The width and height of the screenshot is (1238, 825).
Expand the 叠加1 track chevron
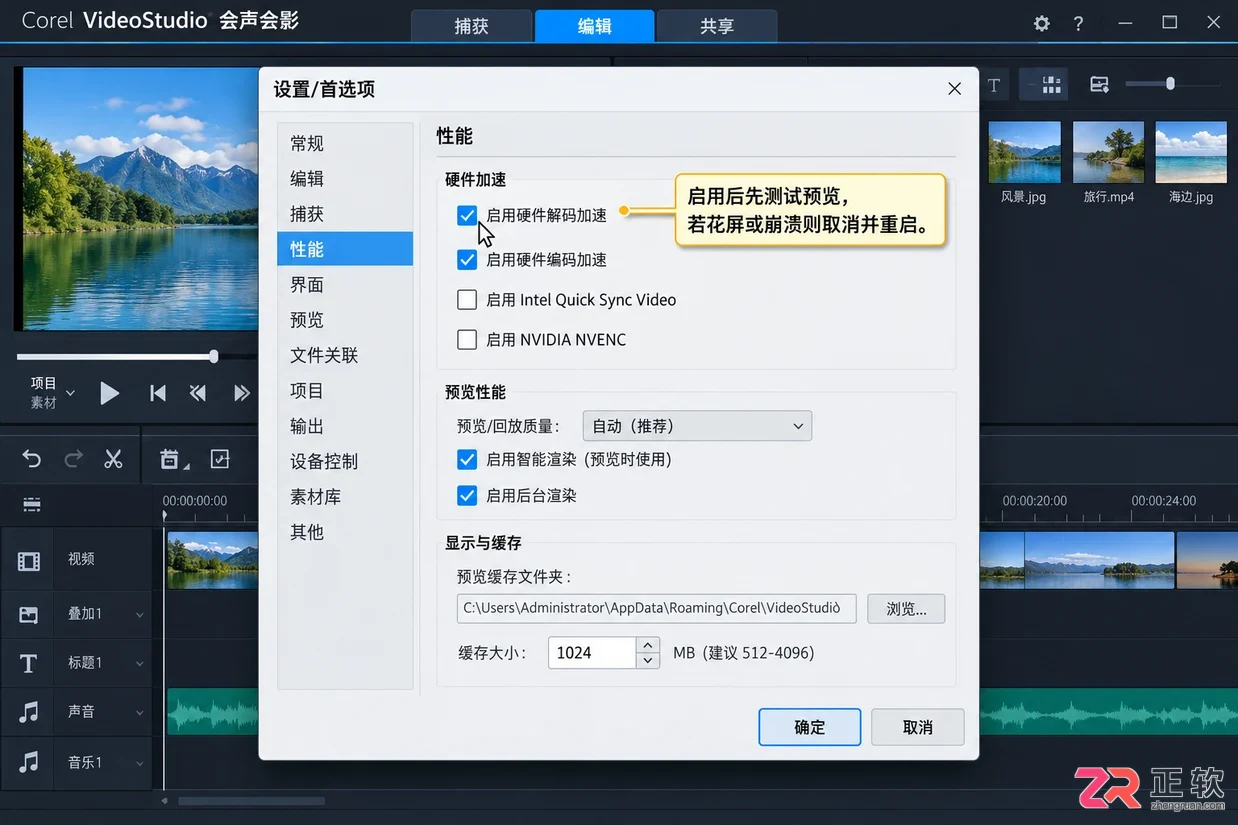(x=140, y=615)
